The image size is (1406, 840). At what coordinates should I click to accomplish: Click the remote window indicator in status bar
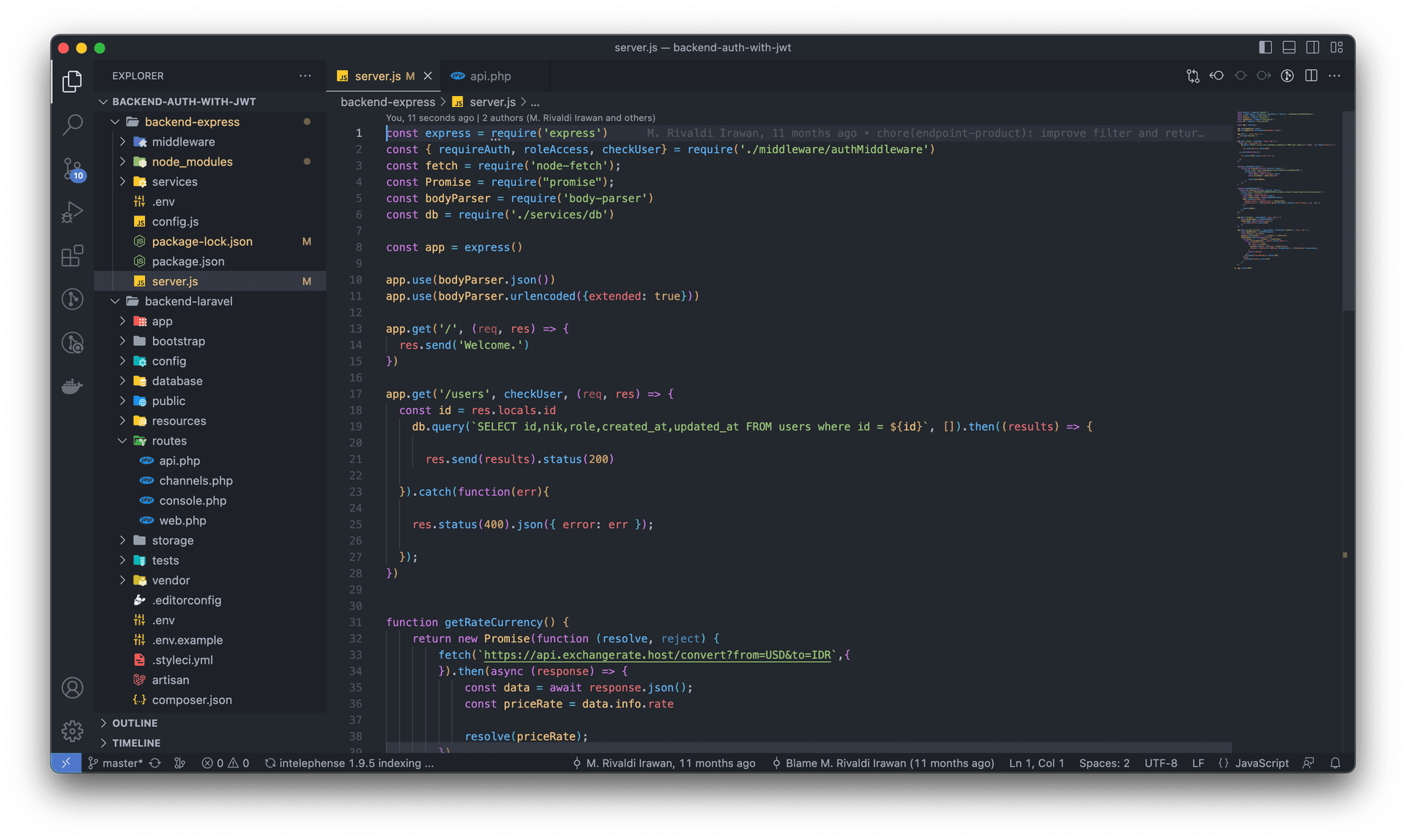[66, 763]
